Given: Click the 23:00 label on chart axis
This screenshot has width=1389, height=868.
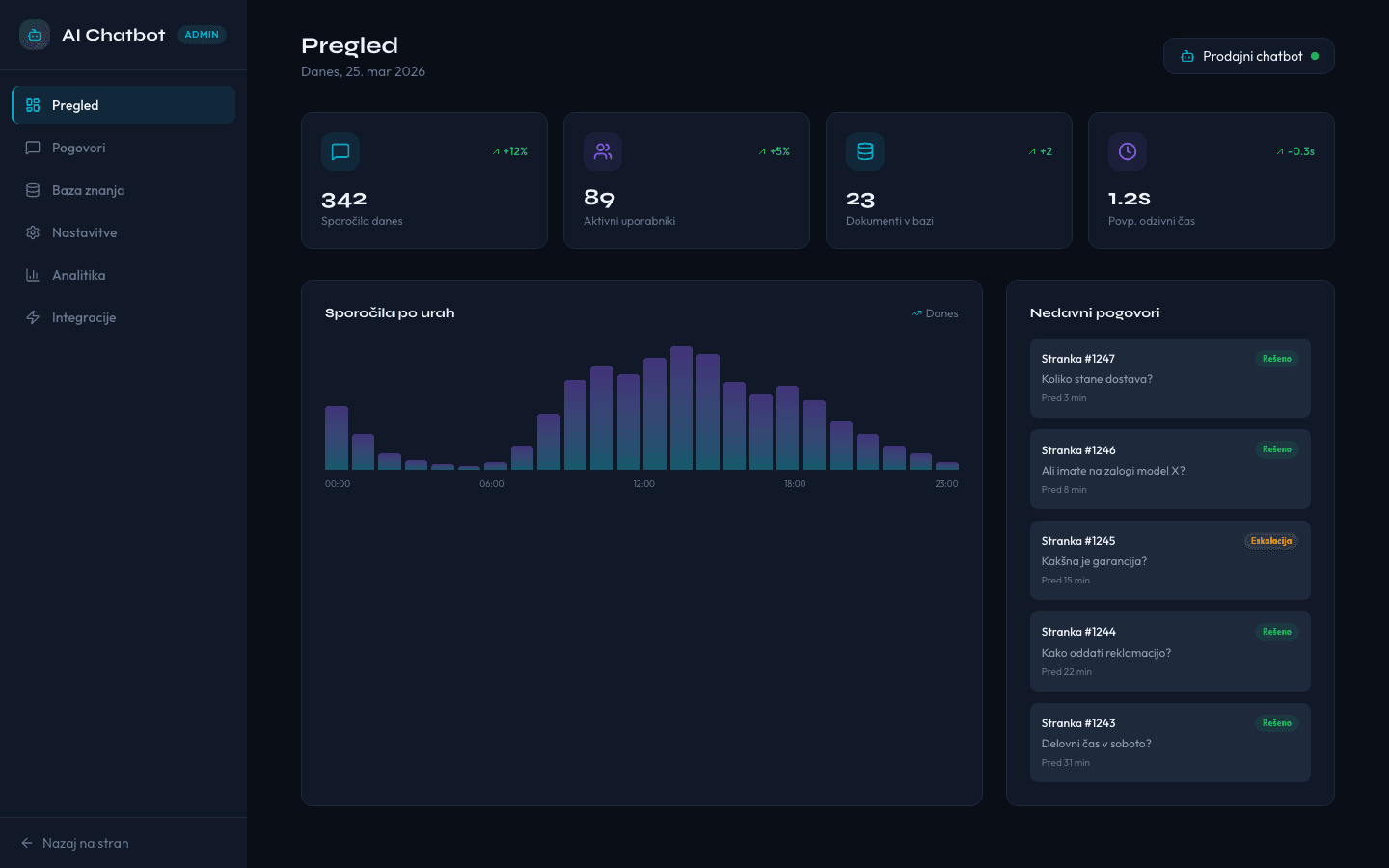Looking at the screenshot, I should pos(946,484).
